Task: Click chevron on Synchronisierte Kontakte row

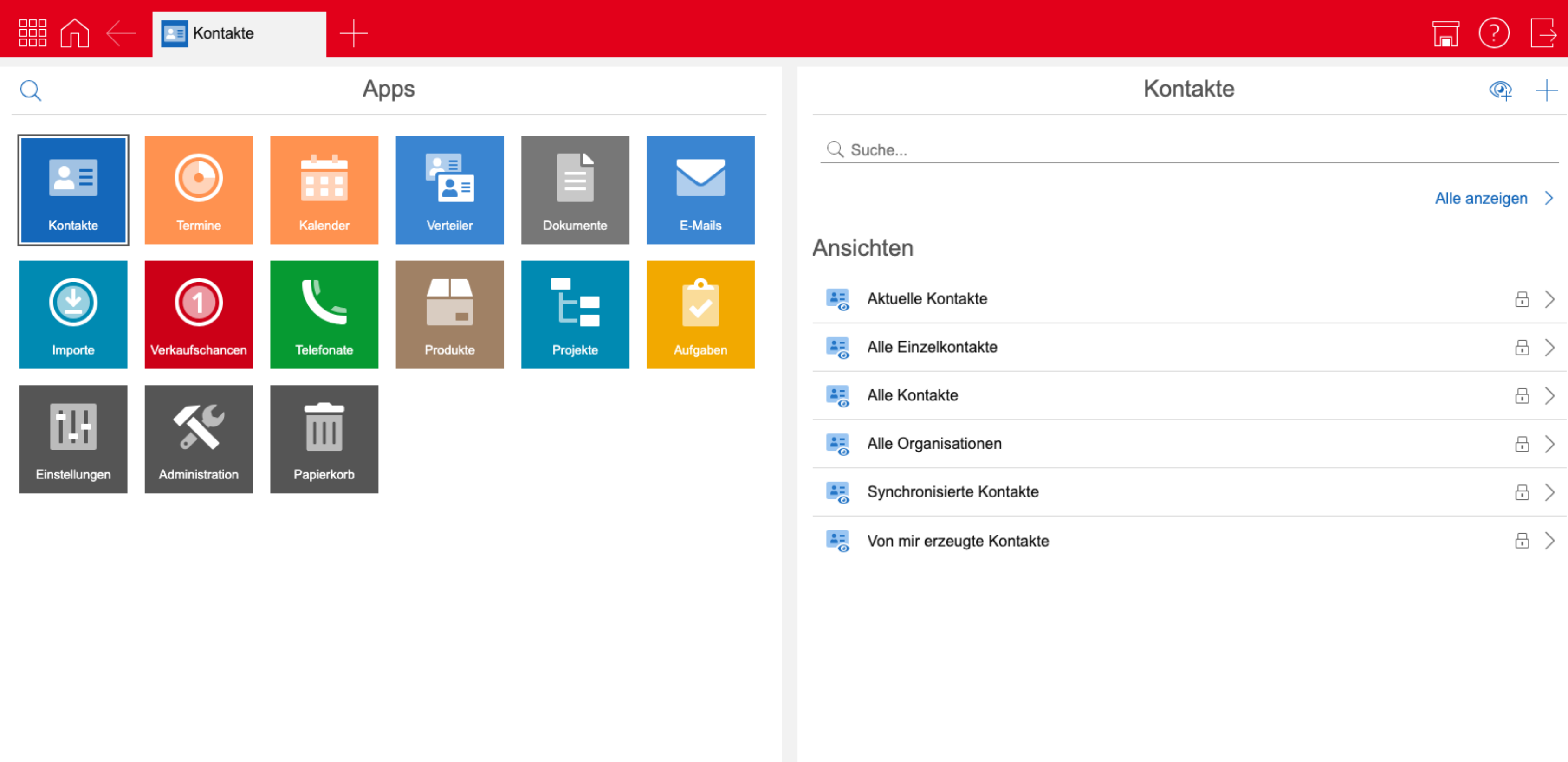Action: coord(1550,492)
